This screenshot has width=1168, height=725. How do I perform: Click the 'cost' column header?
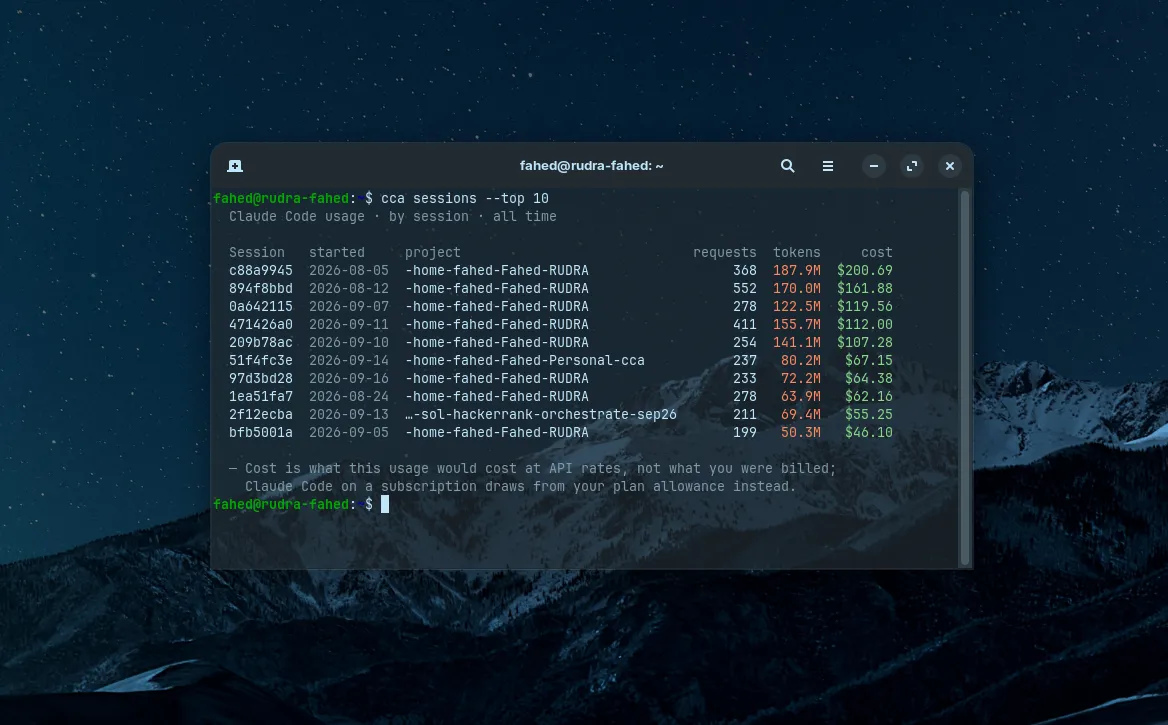pos(877,253)
